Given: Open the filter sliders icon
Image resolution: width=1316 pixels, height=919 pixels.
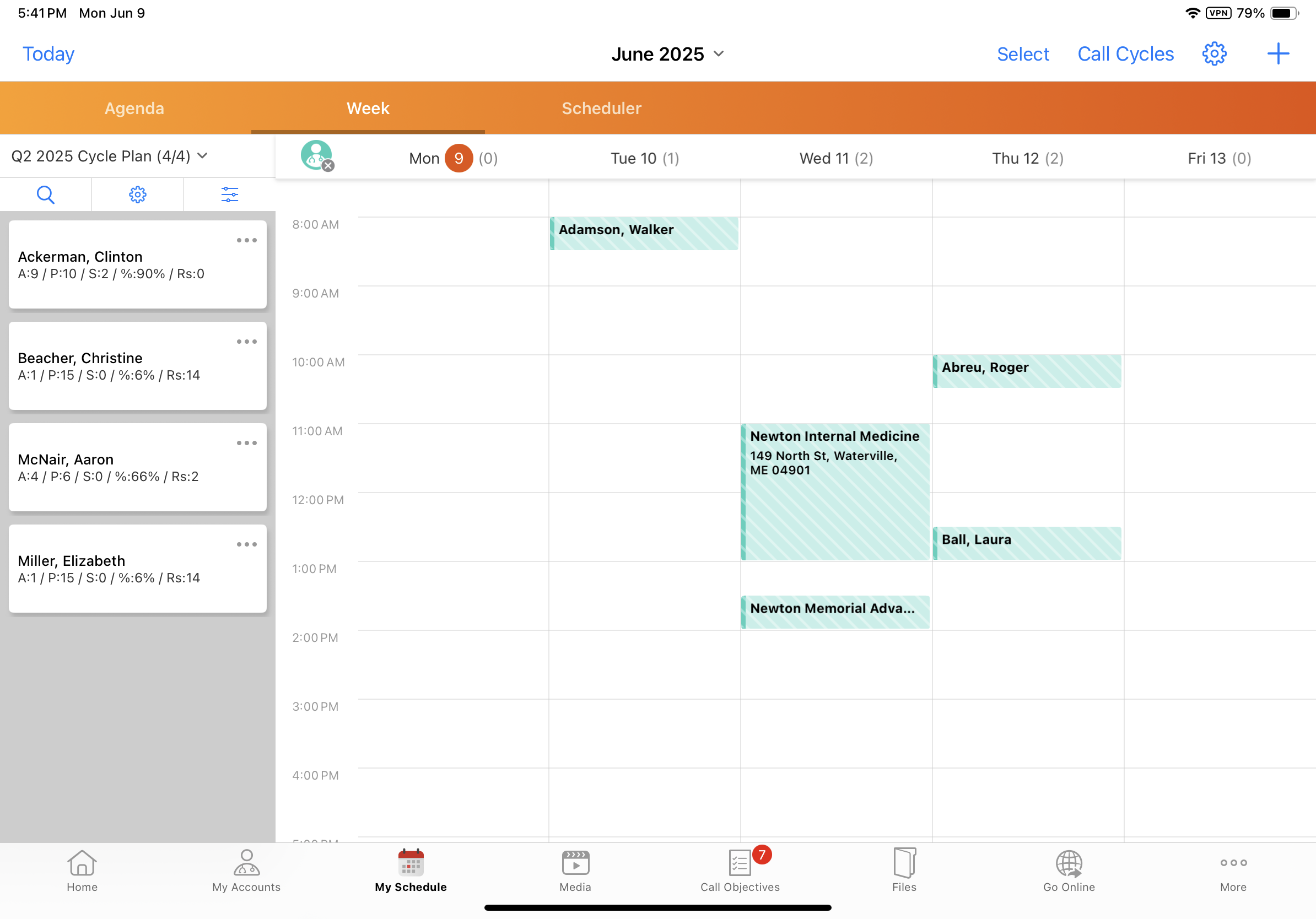Looking at the screenshot, I should pyautogui.click(x=229, y=195).
